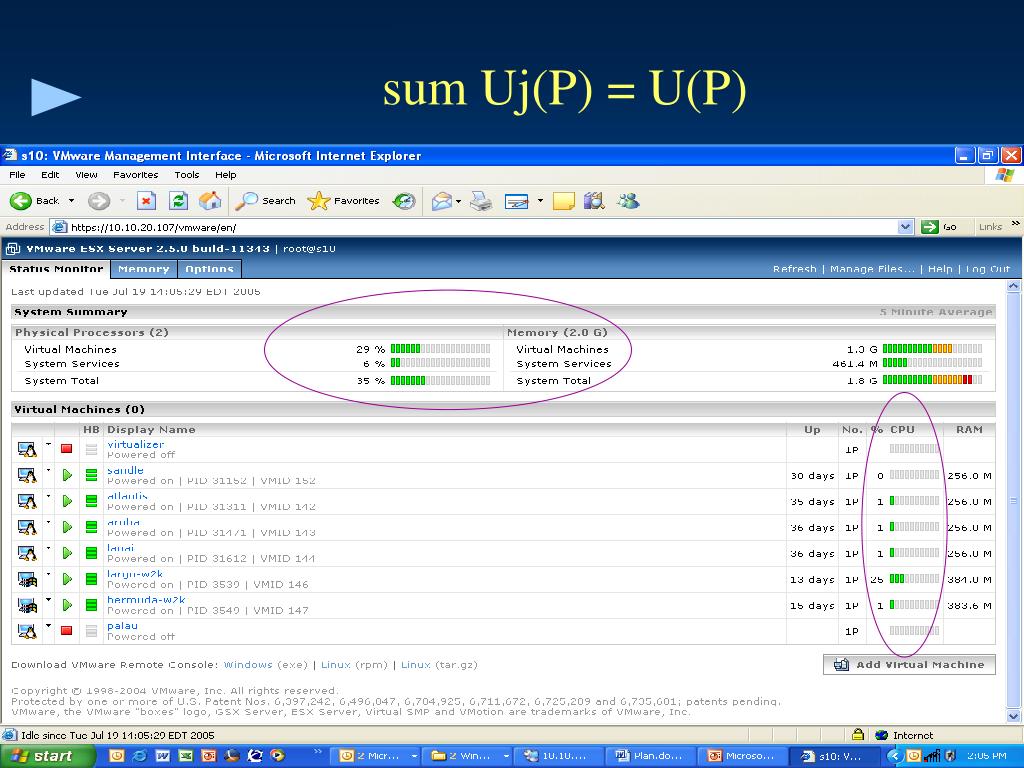Click the green Go arrow button

(x=929, y=227)
